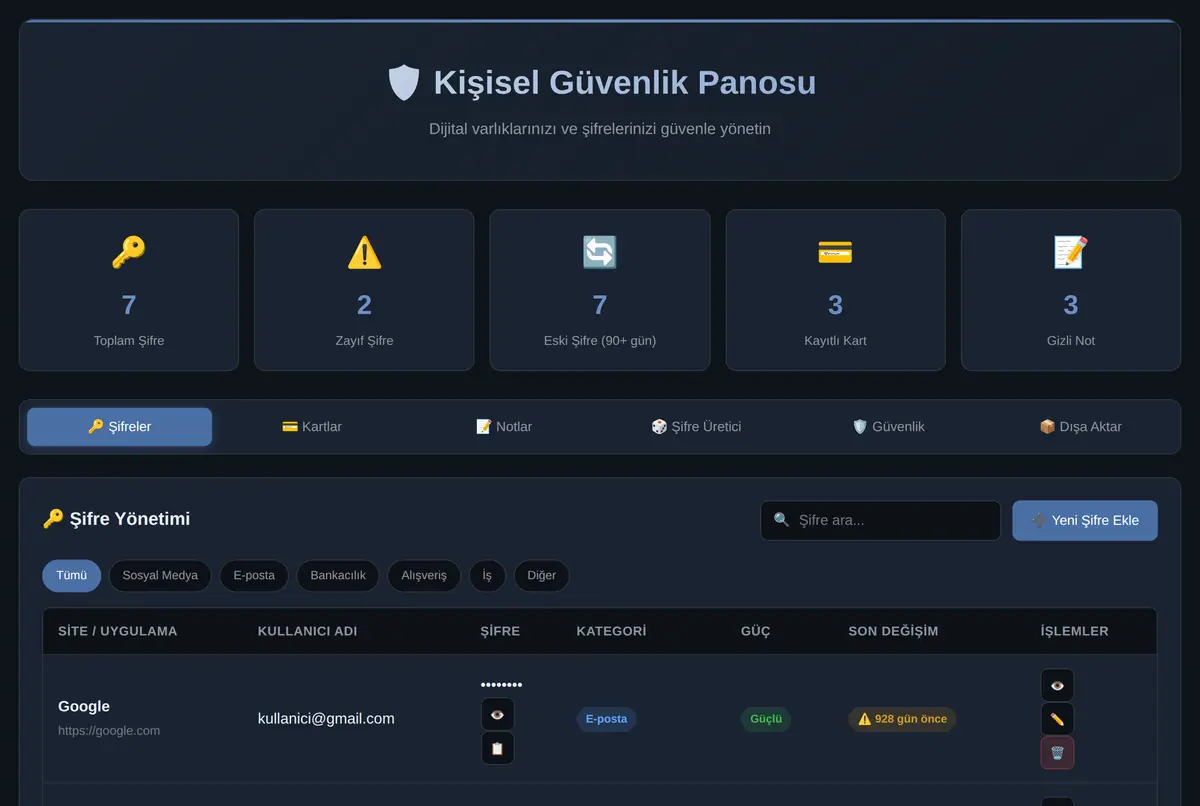
Task: Click the Kişisel Güvenlik Panosu title
Action: (x=625, y=82)
